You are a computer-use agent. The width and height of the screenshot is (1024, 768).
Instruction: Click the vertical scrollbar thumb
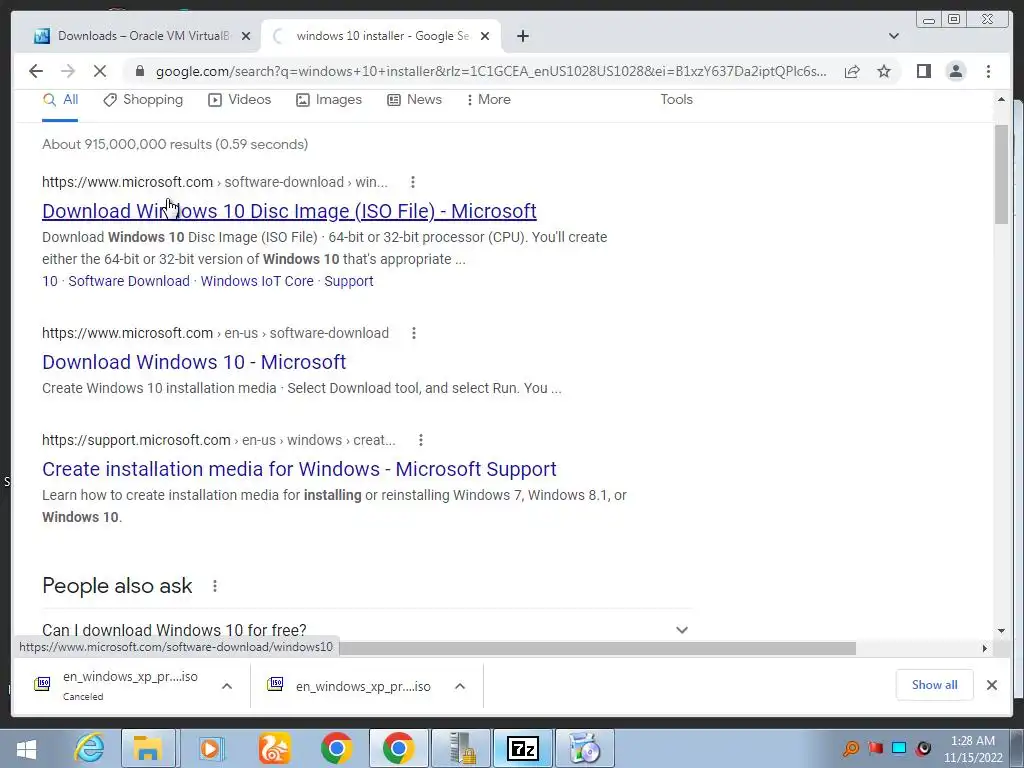tap(1001, 174)
